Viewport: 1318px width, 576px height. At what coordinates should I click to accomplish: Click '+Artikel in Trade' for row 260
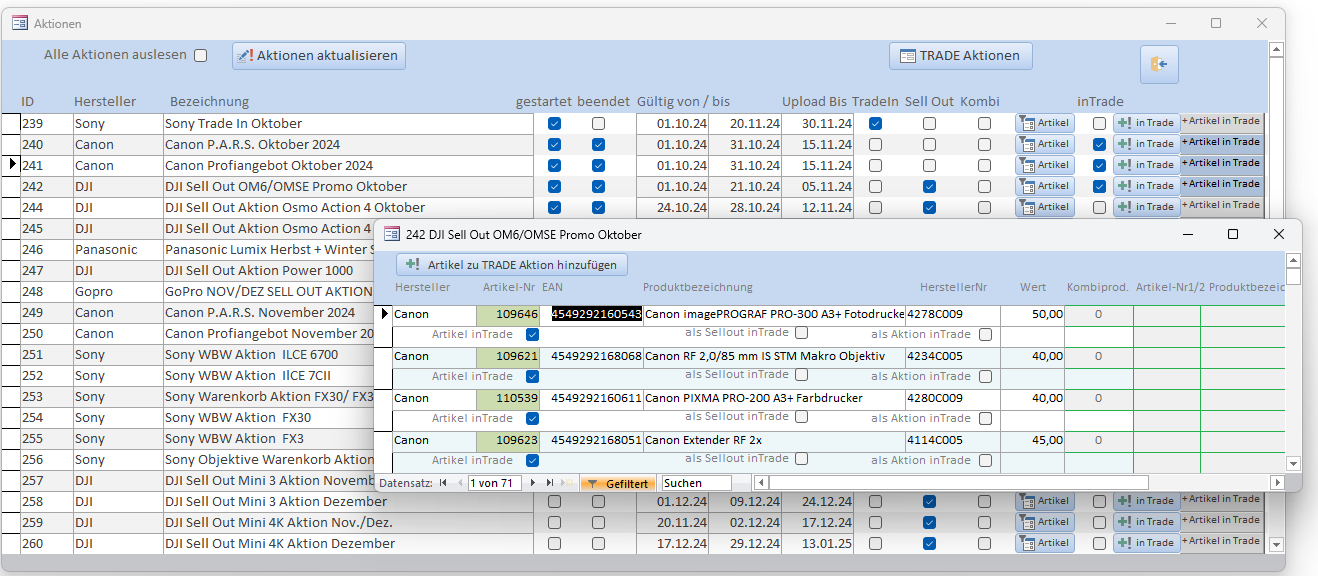click(1221, 542)
